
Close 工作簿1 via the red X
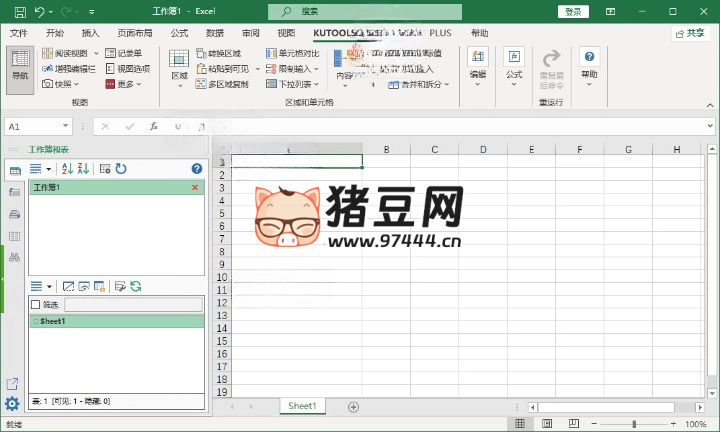coord(195,187)
